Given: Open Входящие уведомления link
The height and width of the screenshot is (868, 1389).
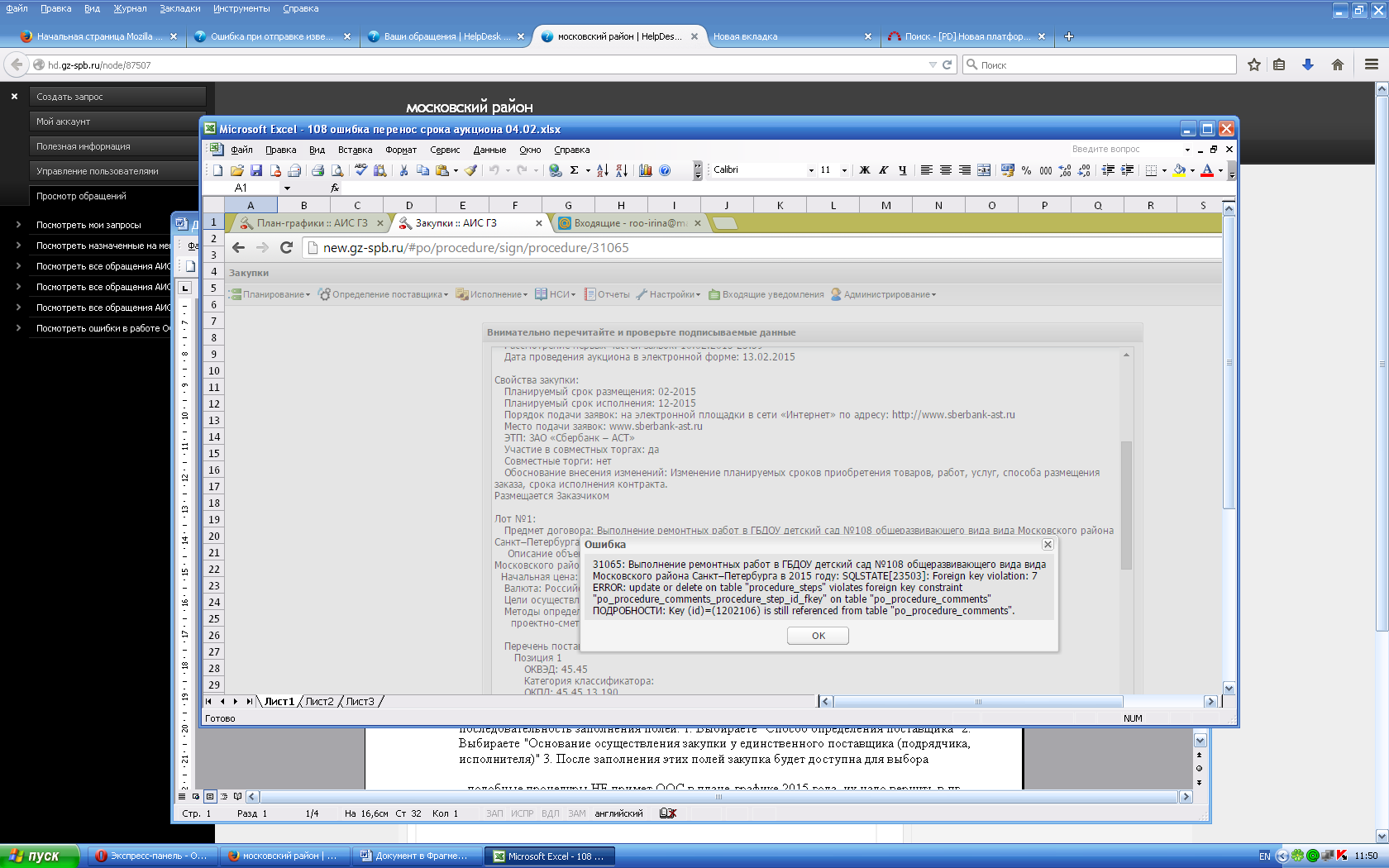Looking at the screenshot, I should 766,294.
